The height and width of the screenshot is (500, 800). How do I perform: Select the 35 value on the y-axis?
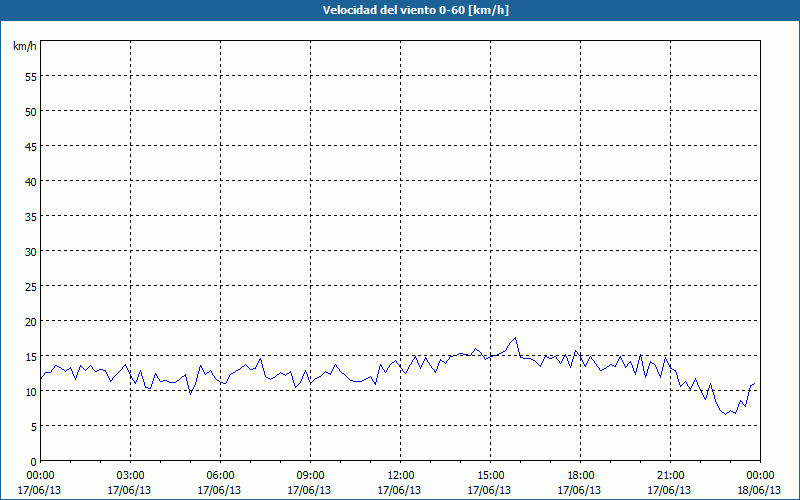[31, 216]
